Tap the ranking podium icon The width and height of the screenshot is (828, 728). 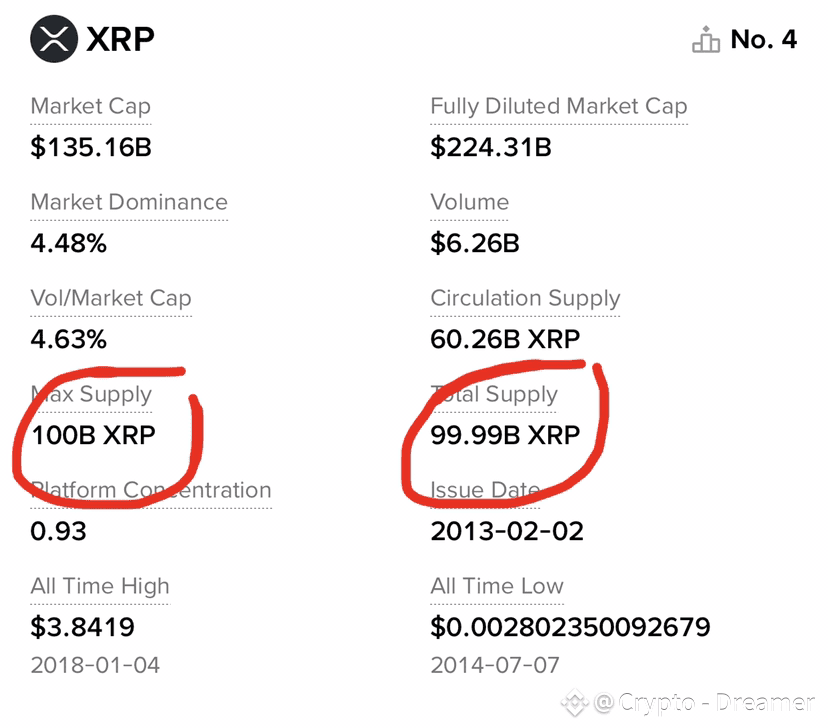(706, 40)
